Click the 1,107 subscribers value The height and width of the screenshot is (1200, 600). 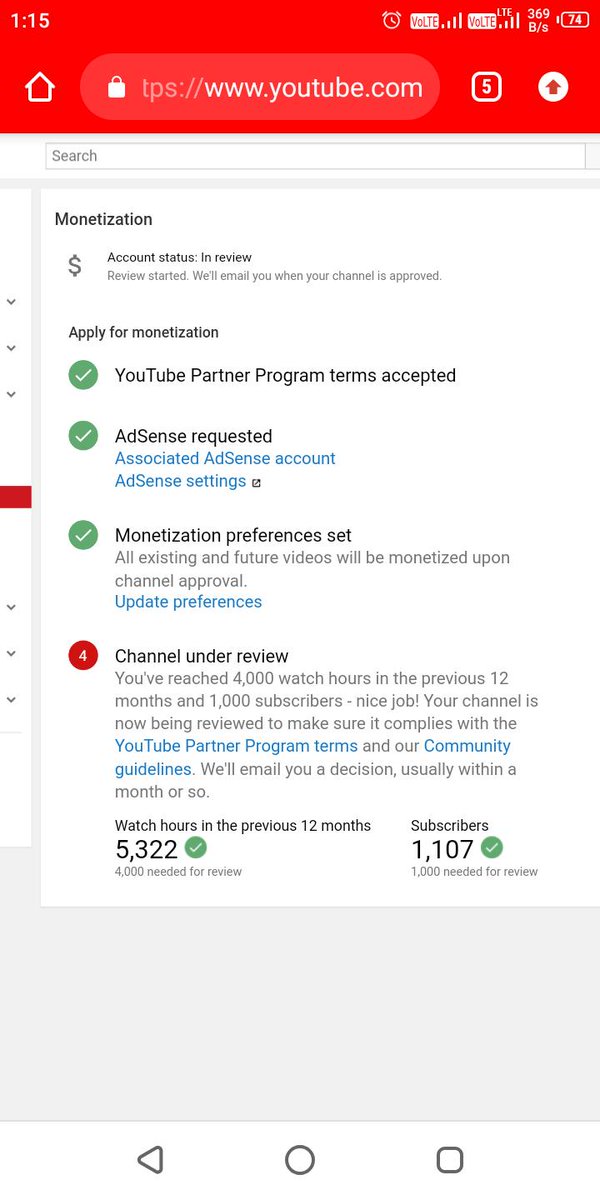point(442,850)
